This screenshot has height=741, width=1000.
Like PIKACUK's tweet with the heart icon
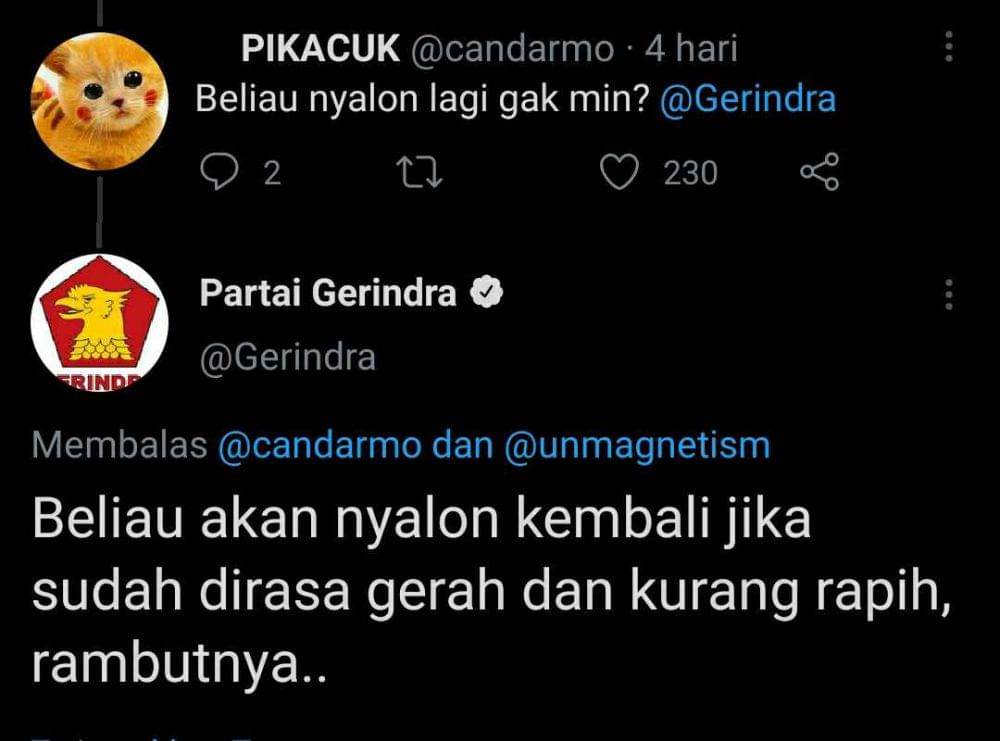(619, 173)
